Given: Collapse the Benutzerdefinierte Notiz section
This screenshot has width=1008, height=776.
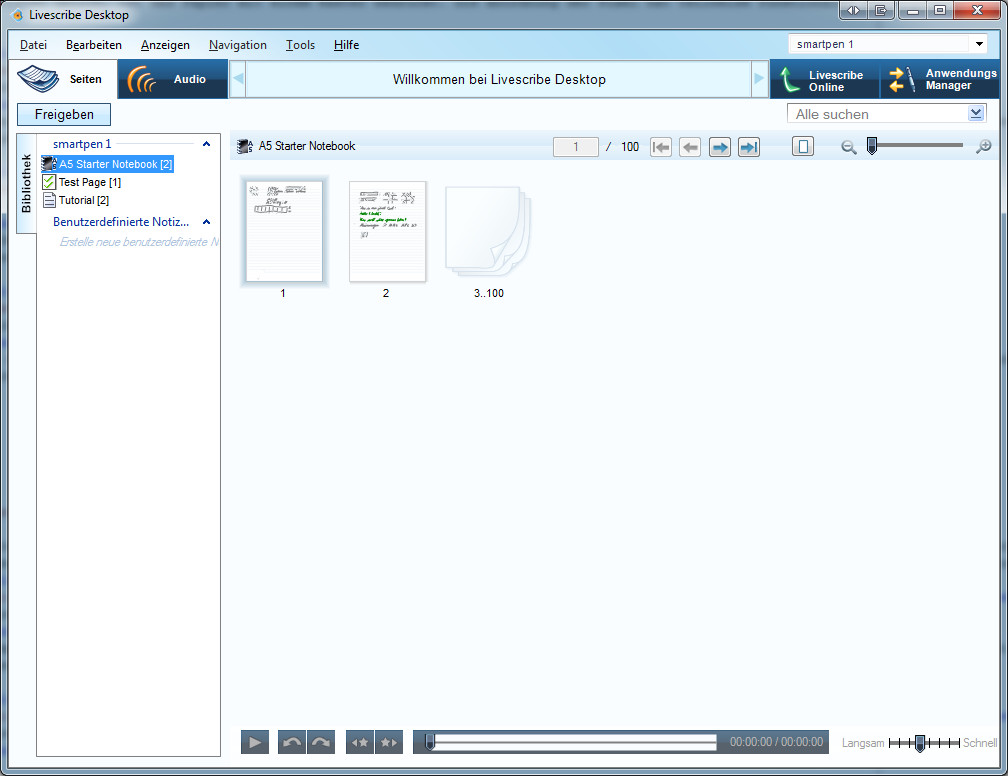Looking at the screenshot, I should click(x=206, y=222).
